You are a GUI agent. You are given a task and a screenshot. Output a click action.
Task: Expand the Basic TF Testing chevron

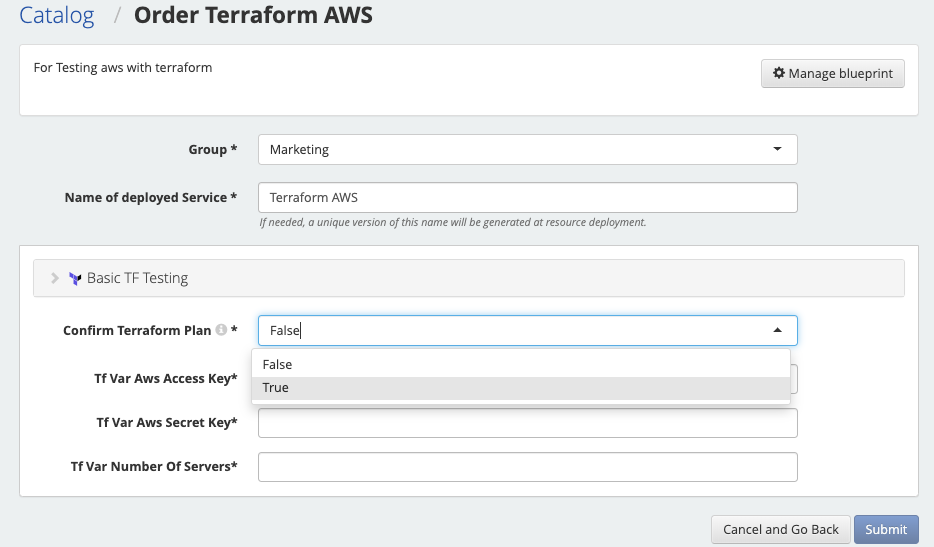(x=55, y=278)
